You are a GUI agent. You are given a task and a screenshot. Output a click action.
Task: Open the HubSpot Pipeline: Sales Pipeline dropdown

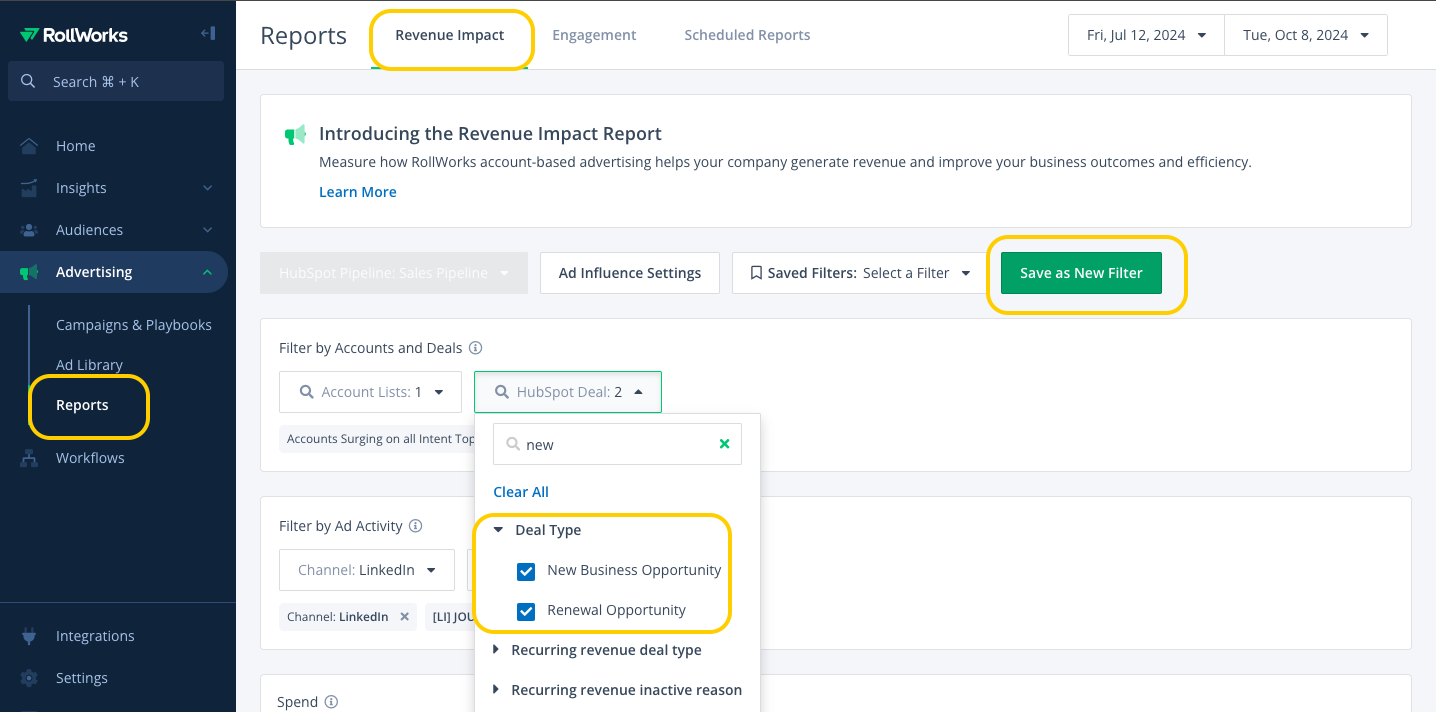point(394,273)
